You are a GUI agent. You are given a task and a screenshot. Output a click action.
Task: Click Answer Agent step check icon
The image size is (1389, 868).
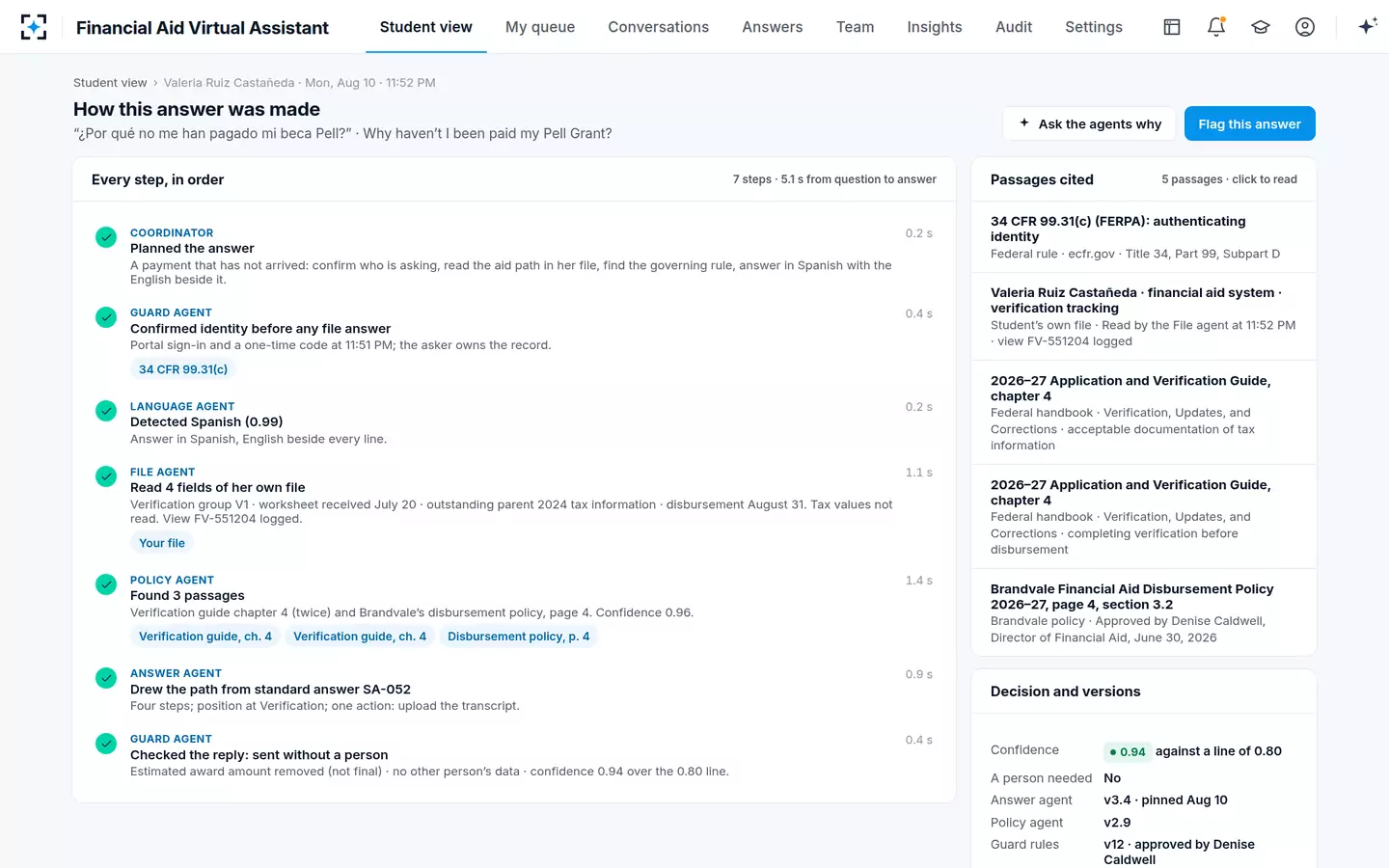point(106,678)
